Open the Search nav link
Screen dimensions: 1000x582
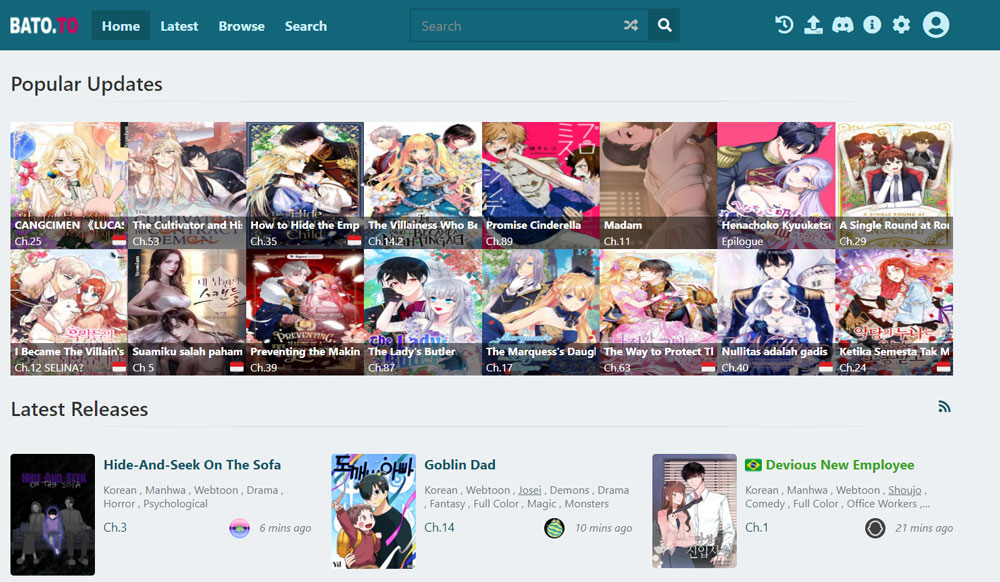(305, 26)
